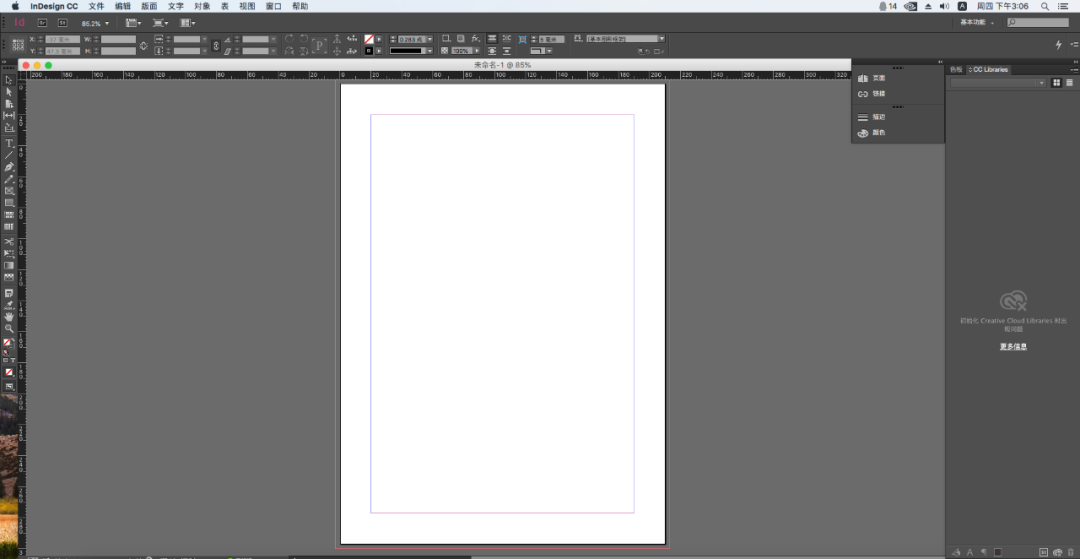
Task: Open the 版面 menu
Action: 149,6
